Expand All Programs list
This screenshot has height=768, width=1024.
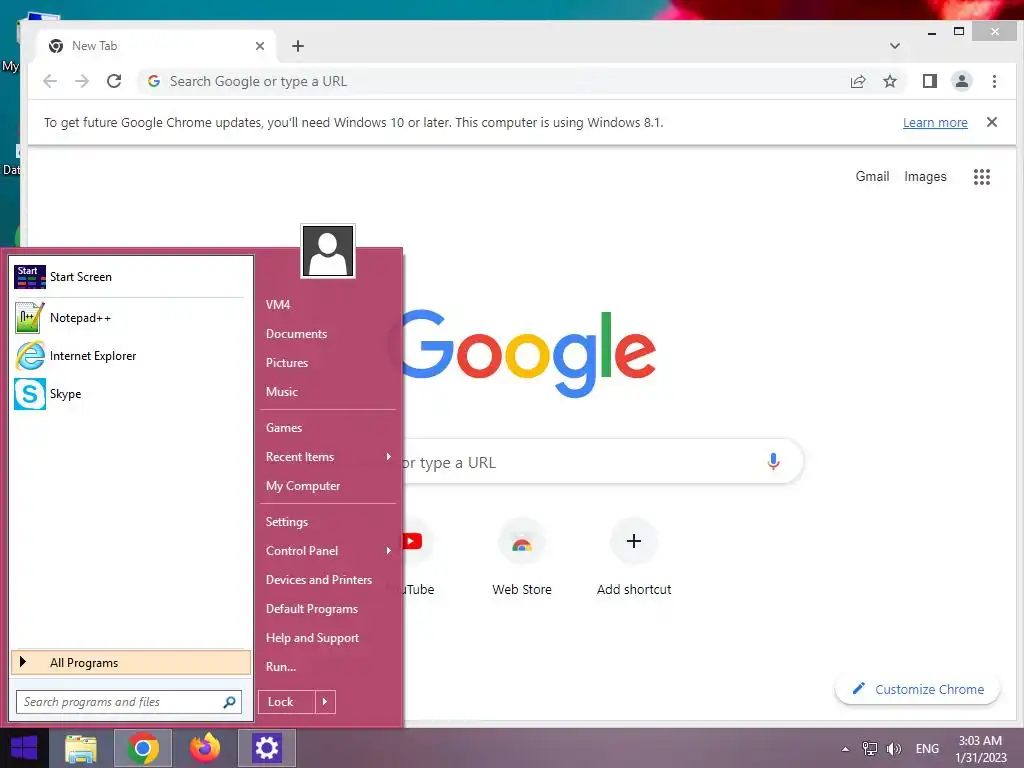click(131, 663)
